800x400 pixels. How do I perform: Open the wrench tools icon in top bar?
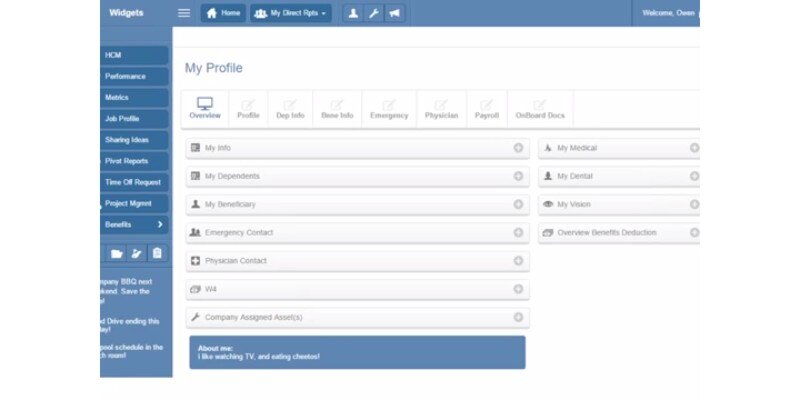373,13
